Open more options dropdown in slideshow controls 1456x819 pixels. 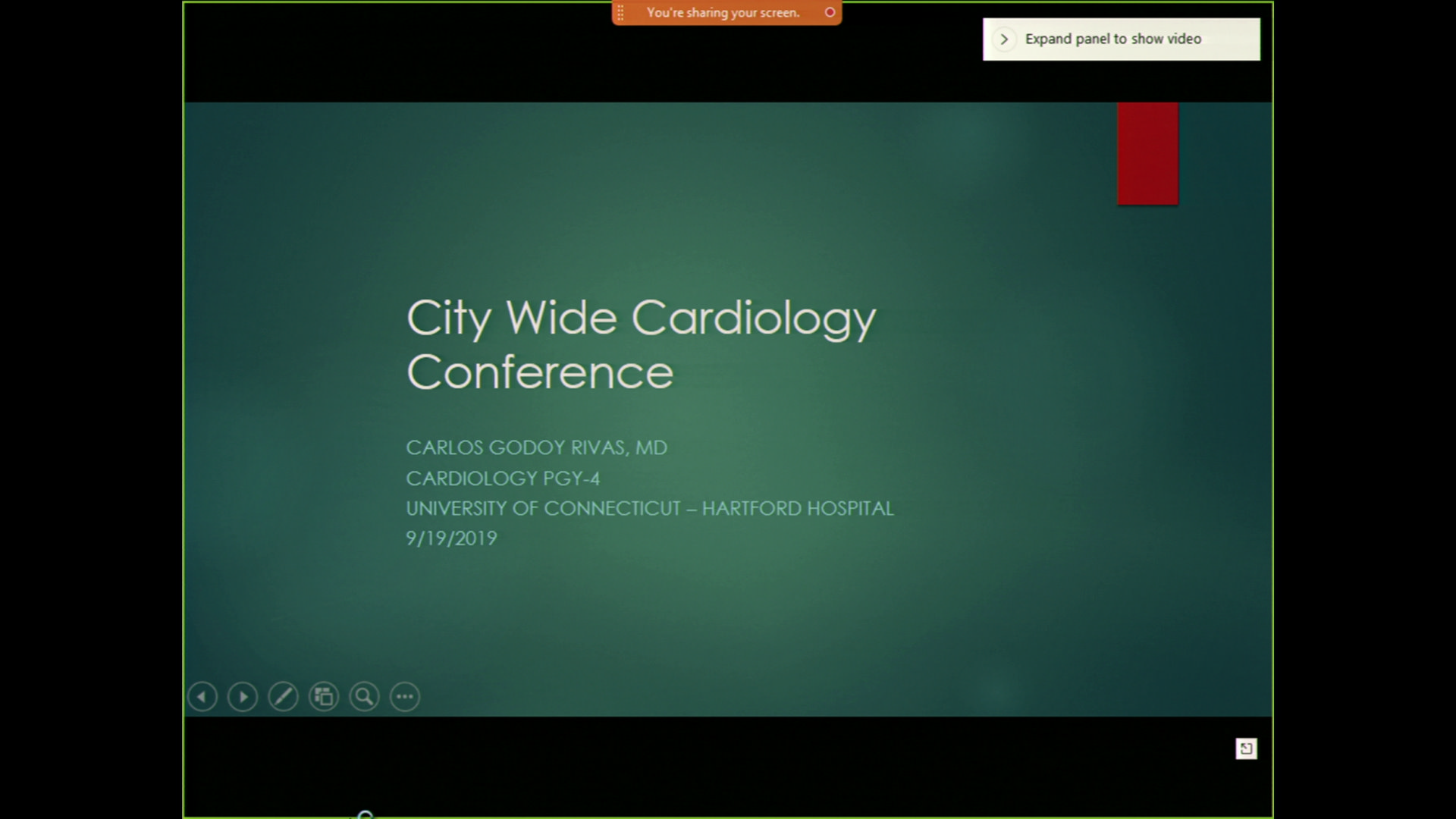tap(404, 696)
